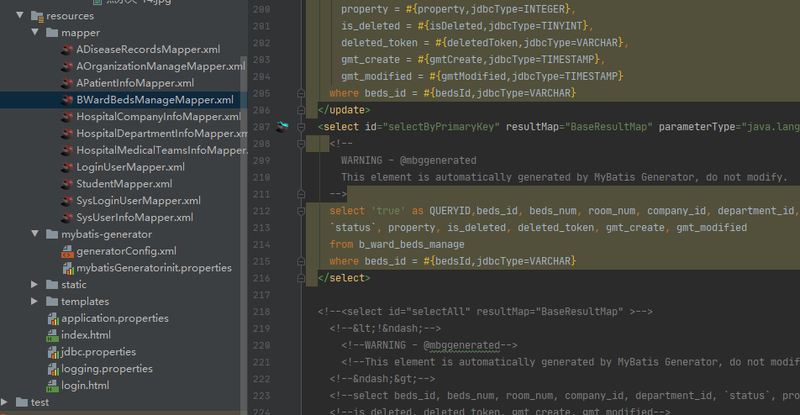Collapse the mybatis-generator folder arrow
The image size is (800, 415).
(35, 234)
